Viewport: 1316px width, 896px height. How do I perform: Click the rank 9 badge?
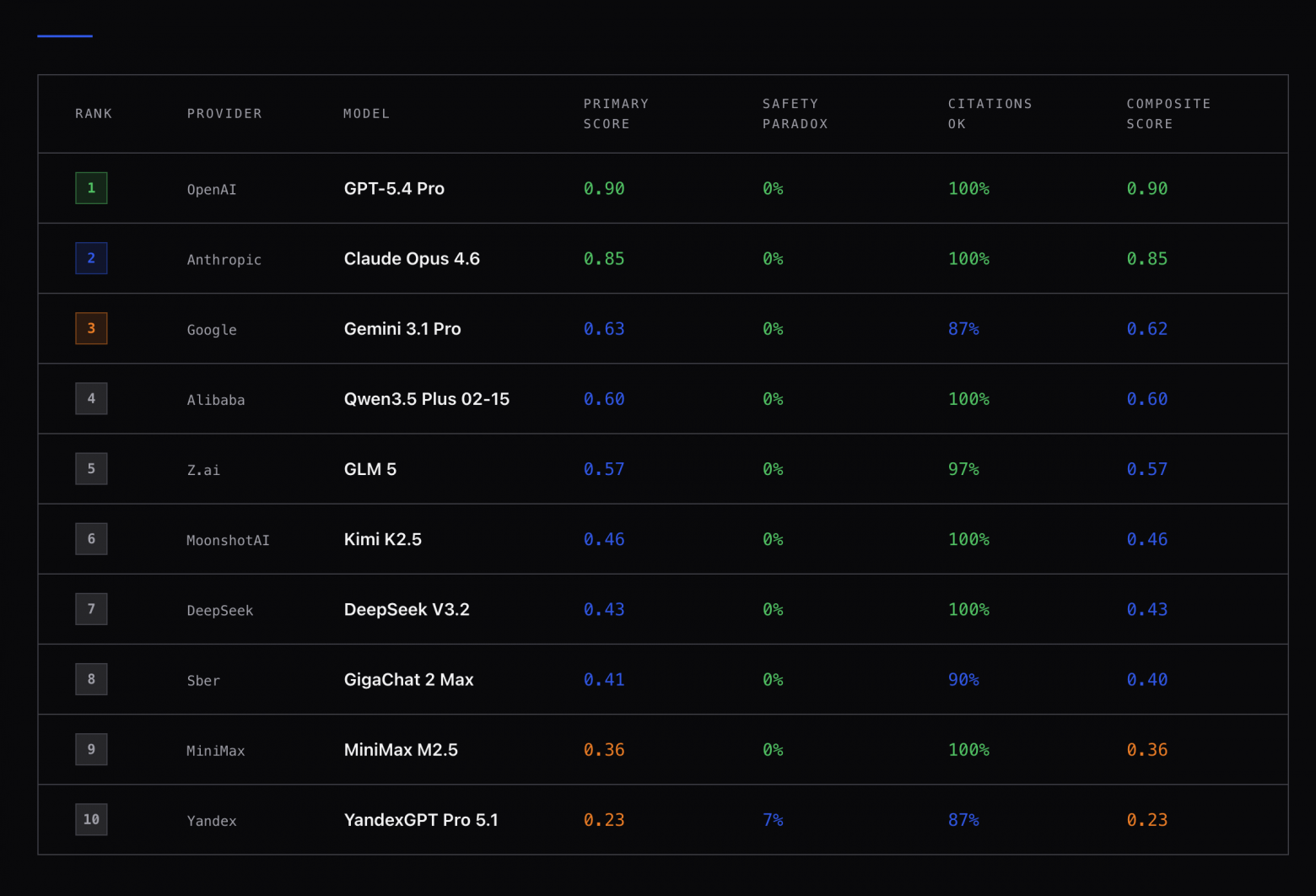click(x=91, y=749)
